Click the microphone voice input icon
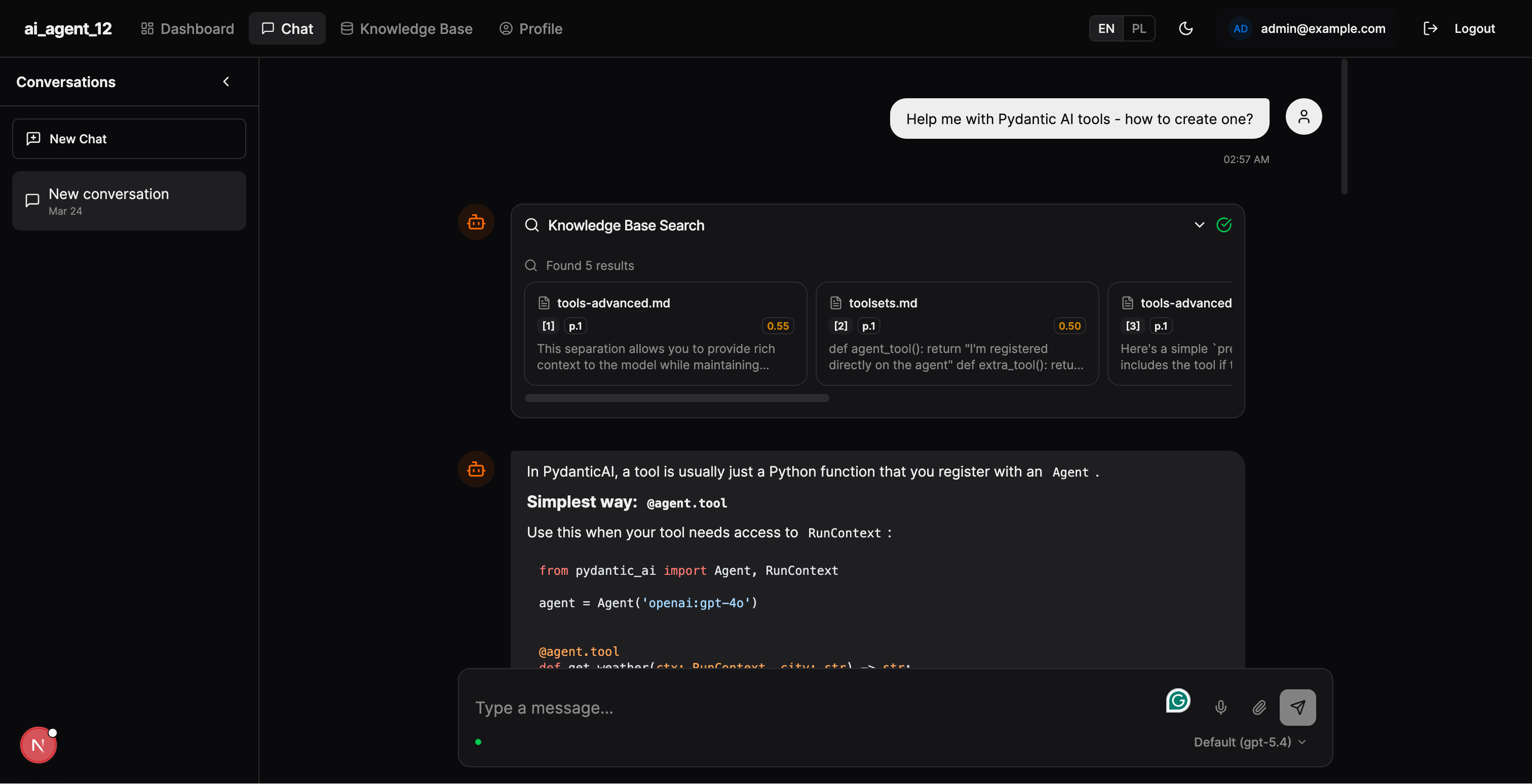This screenshot has height=784, width=1532. (x=1220, y=708)
